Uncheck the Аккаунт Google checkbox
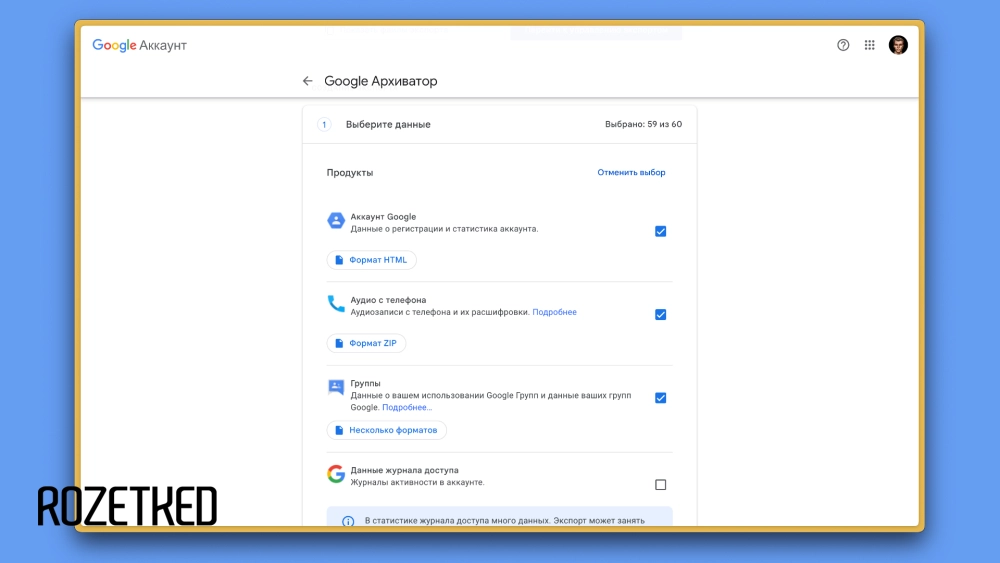The height and width of the screenshot is (563, 1000). coord(660,231)
